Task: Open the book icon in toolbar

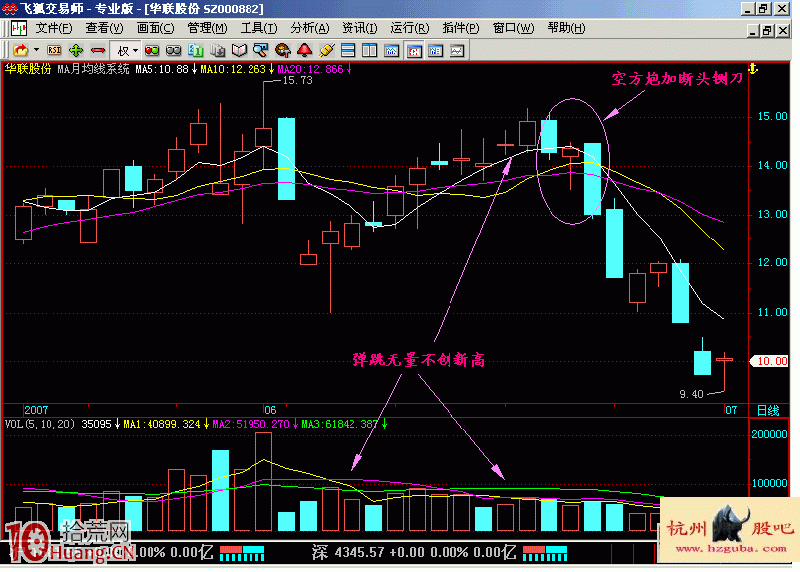Action: pos(239,51)
